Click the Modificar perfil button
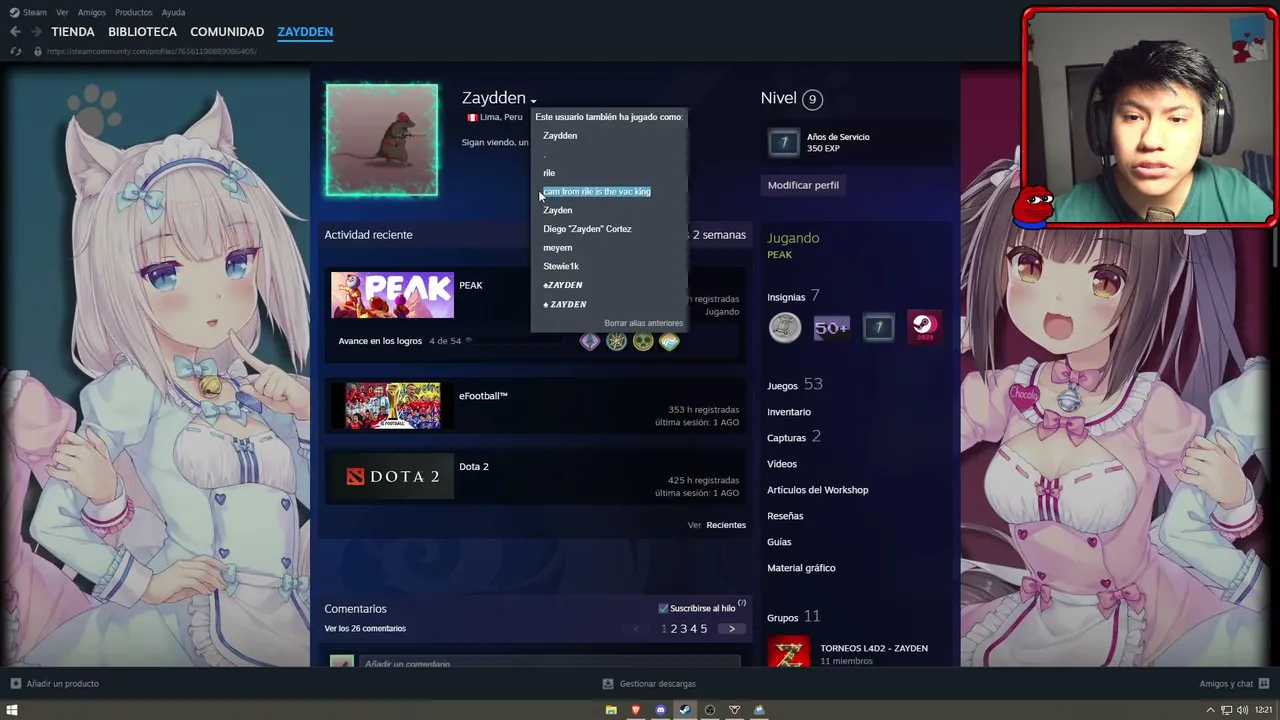This screenshot has height=720, width=1280. [803, 185]
